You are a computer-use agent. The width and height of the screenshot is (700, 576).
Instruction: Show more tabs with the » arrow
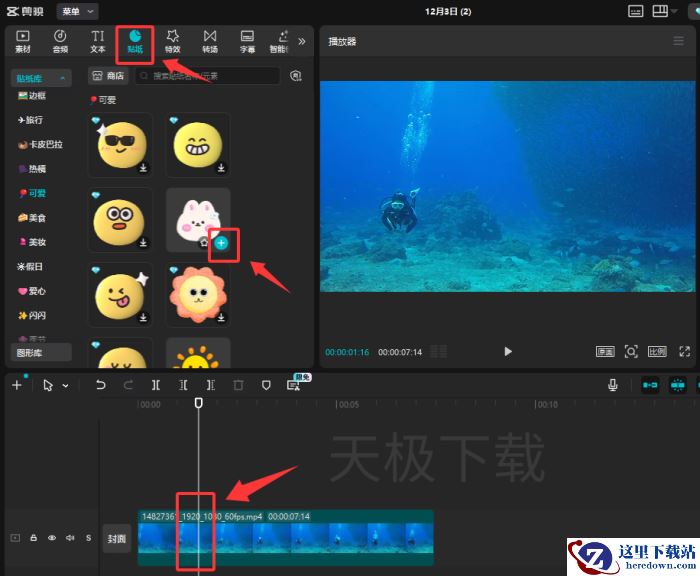click(x=302, y=42)
